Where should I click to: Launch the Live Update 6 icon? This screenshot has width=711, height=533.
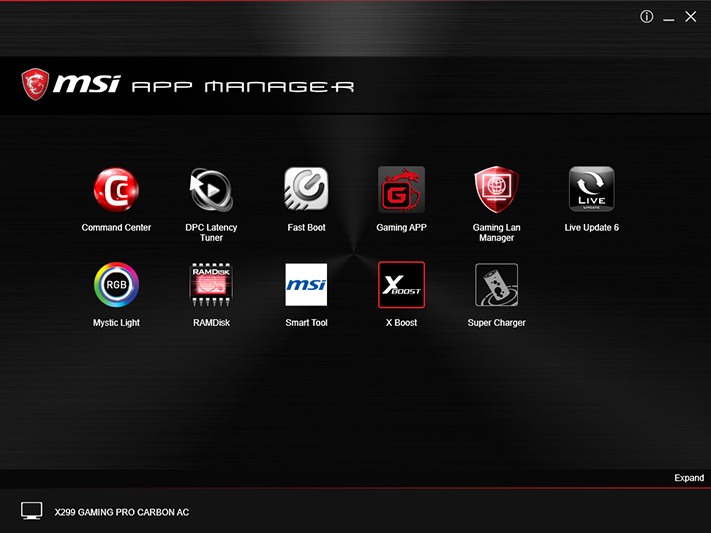592,189
